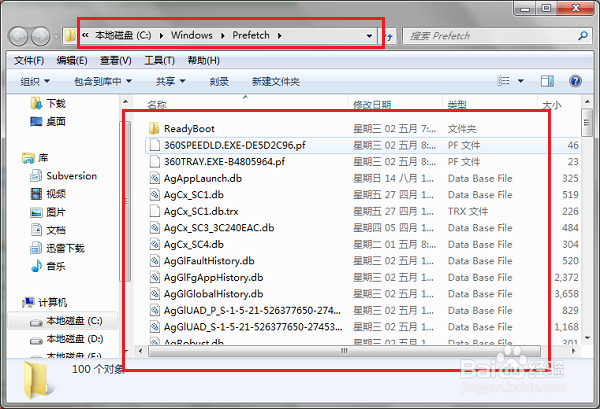Click the AgCx_SC4.db file icon

[x=155, y=244]
